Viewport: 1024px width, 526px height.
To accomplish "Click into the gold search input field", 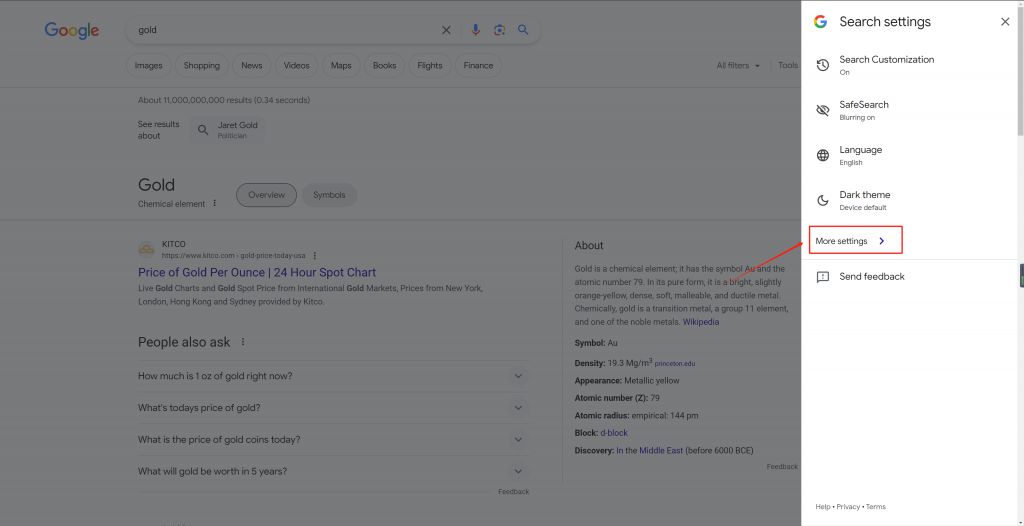I will point(285,30).
